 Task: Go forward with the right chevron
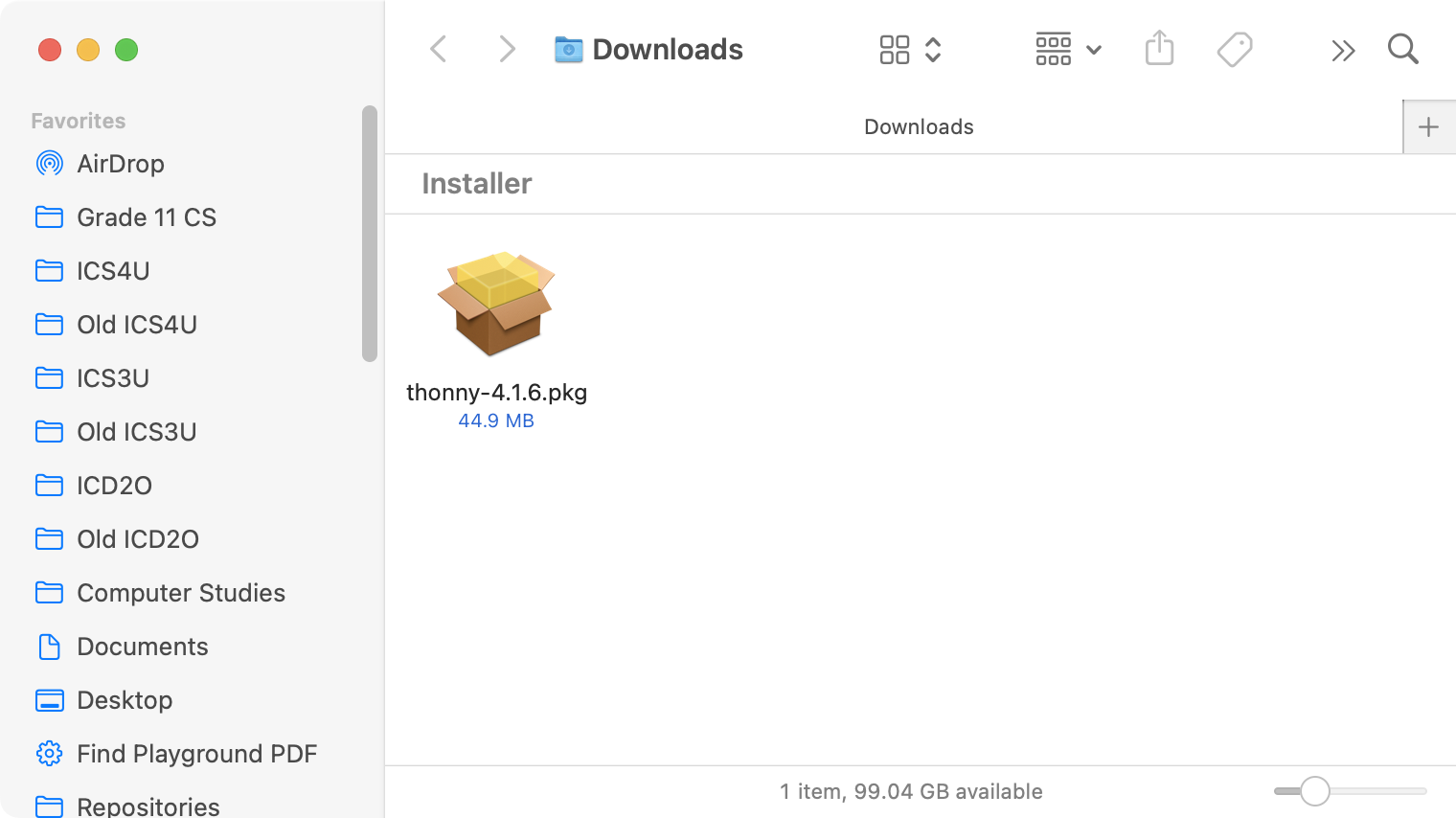tap(507, 49)
